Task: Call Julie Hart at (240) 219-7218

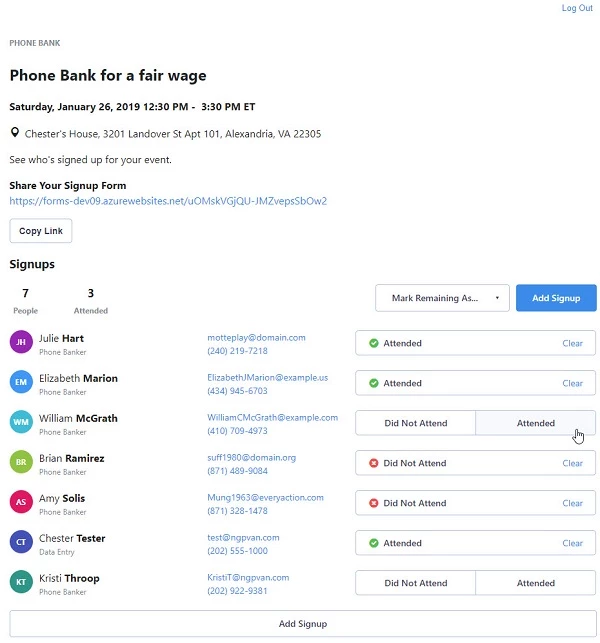Action: click(x=237, y=351)
